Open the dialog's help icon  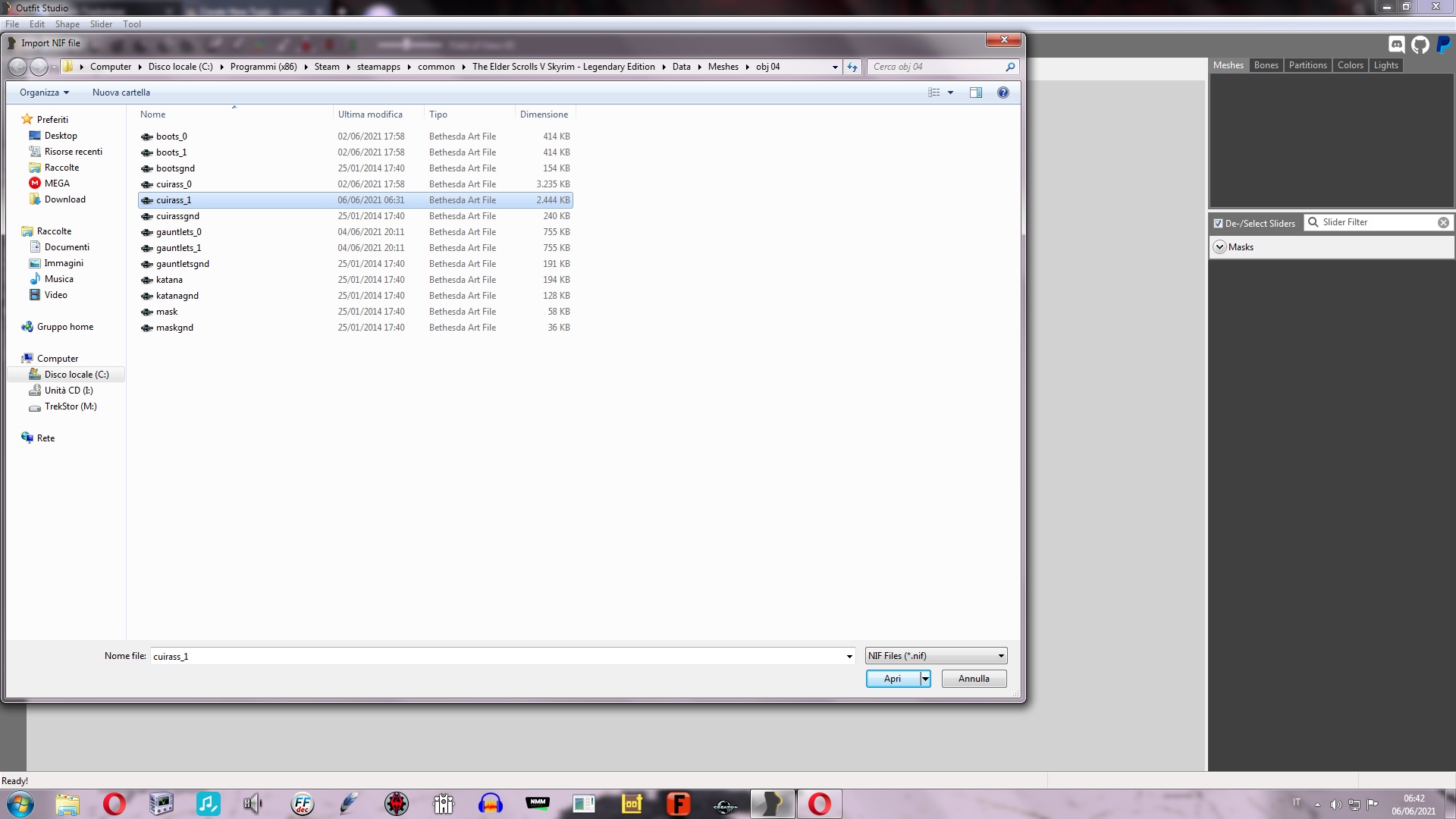pyautogui.click(x=1003, y=93)
